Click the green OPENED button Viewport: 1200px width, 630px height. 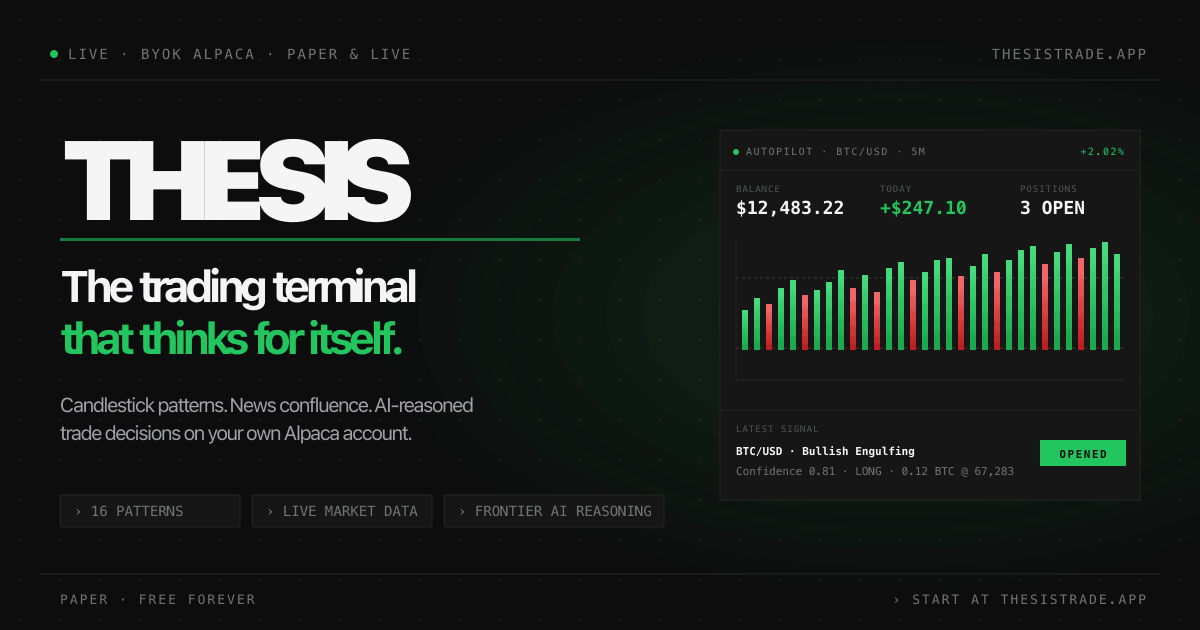coord(1083,453)
